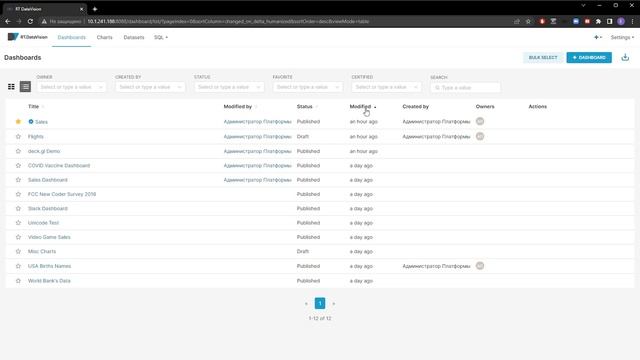Click the RT.DataVision logo

(28, 37)
